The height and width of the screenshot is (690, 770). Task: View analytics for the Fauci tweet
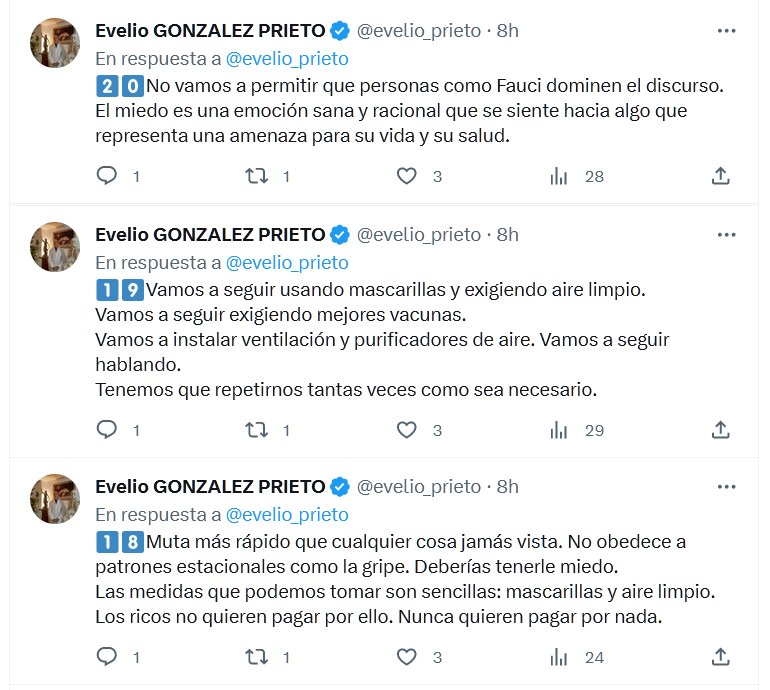click(559, 176)
